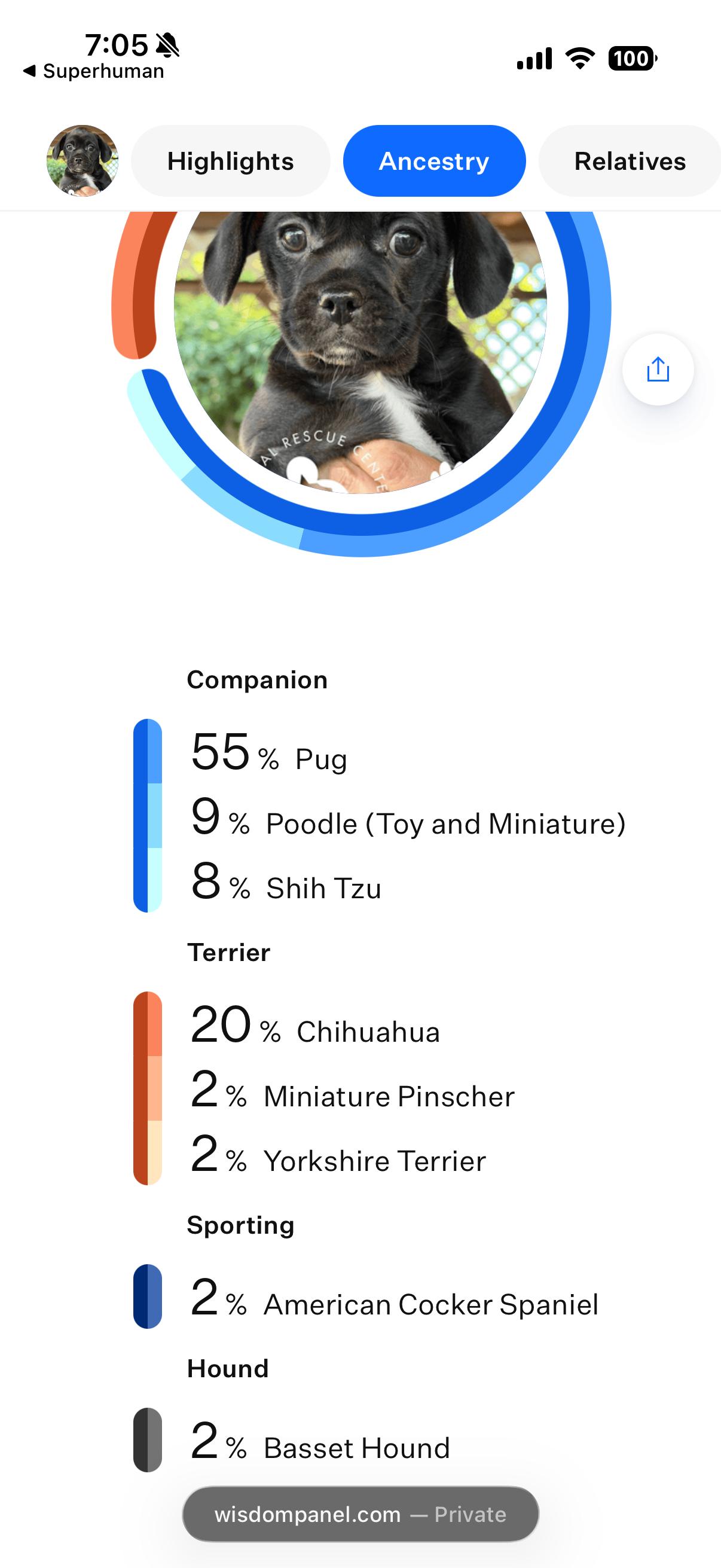This screenshot has height=1568, width=721.
Task: Tap the wisdompanel.com address bar
Action: 360,1514
